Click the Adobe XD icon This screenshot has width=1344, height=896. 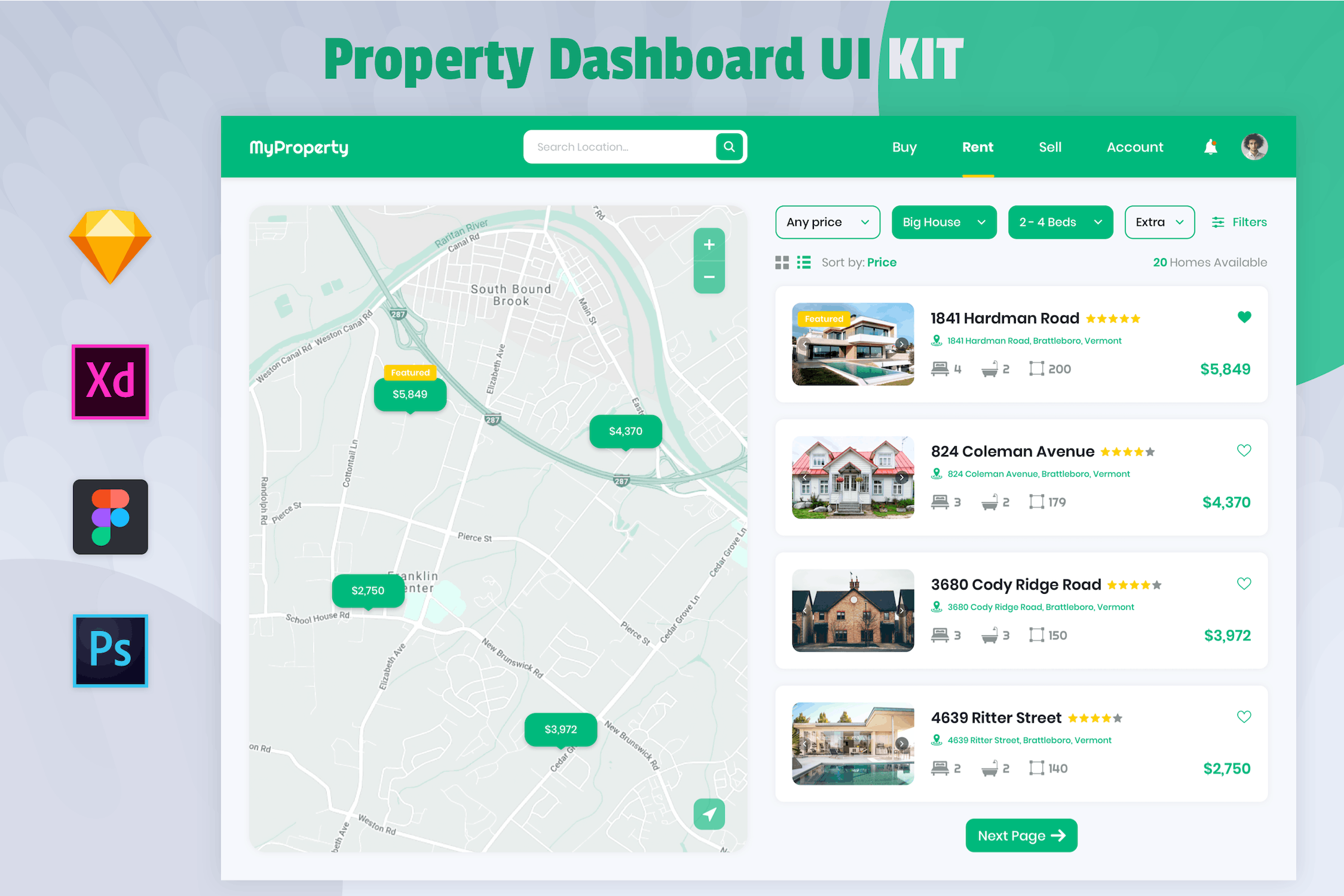click(110, 382)
